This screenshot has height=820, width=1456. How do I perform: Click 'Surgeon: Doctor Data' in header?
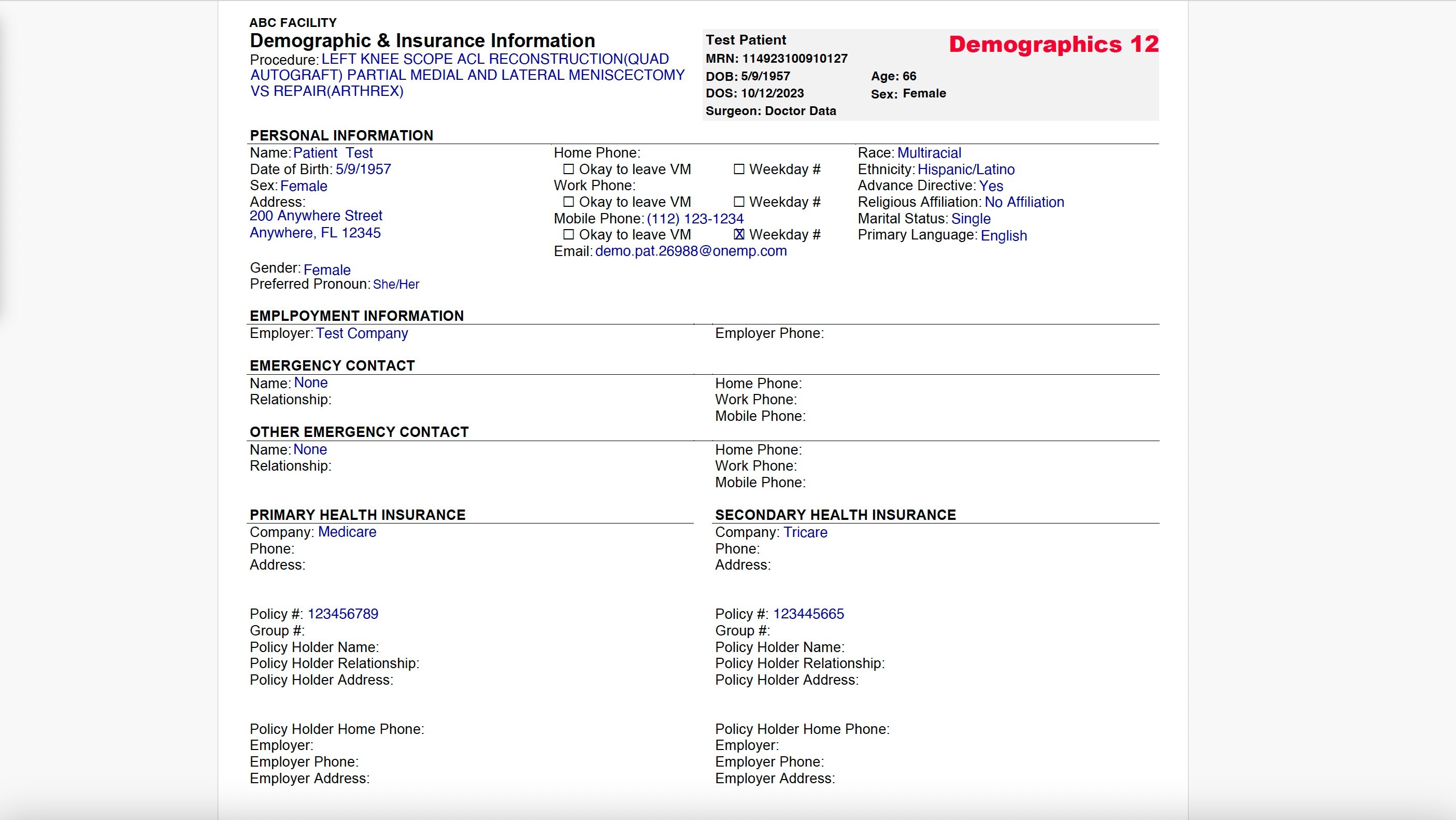tap(771, 111)
